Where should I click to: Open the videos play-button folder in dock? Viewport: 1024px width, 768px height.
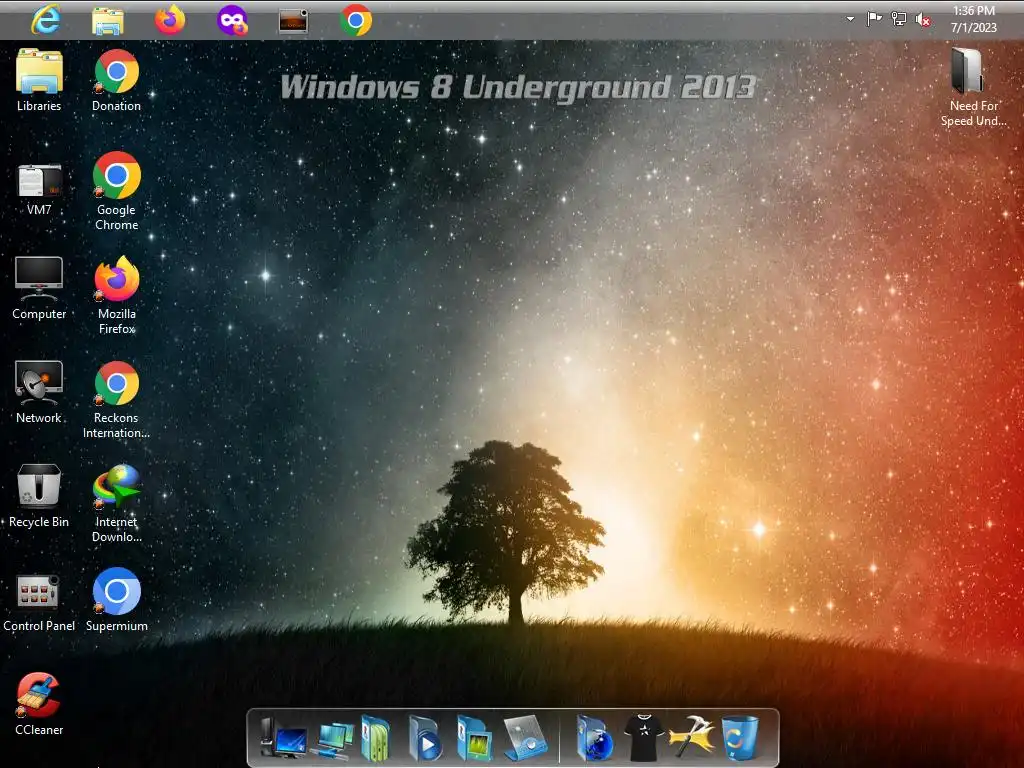[x=424, y=738]
